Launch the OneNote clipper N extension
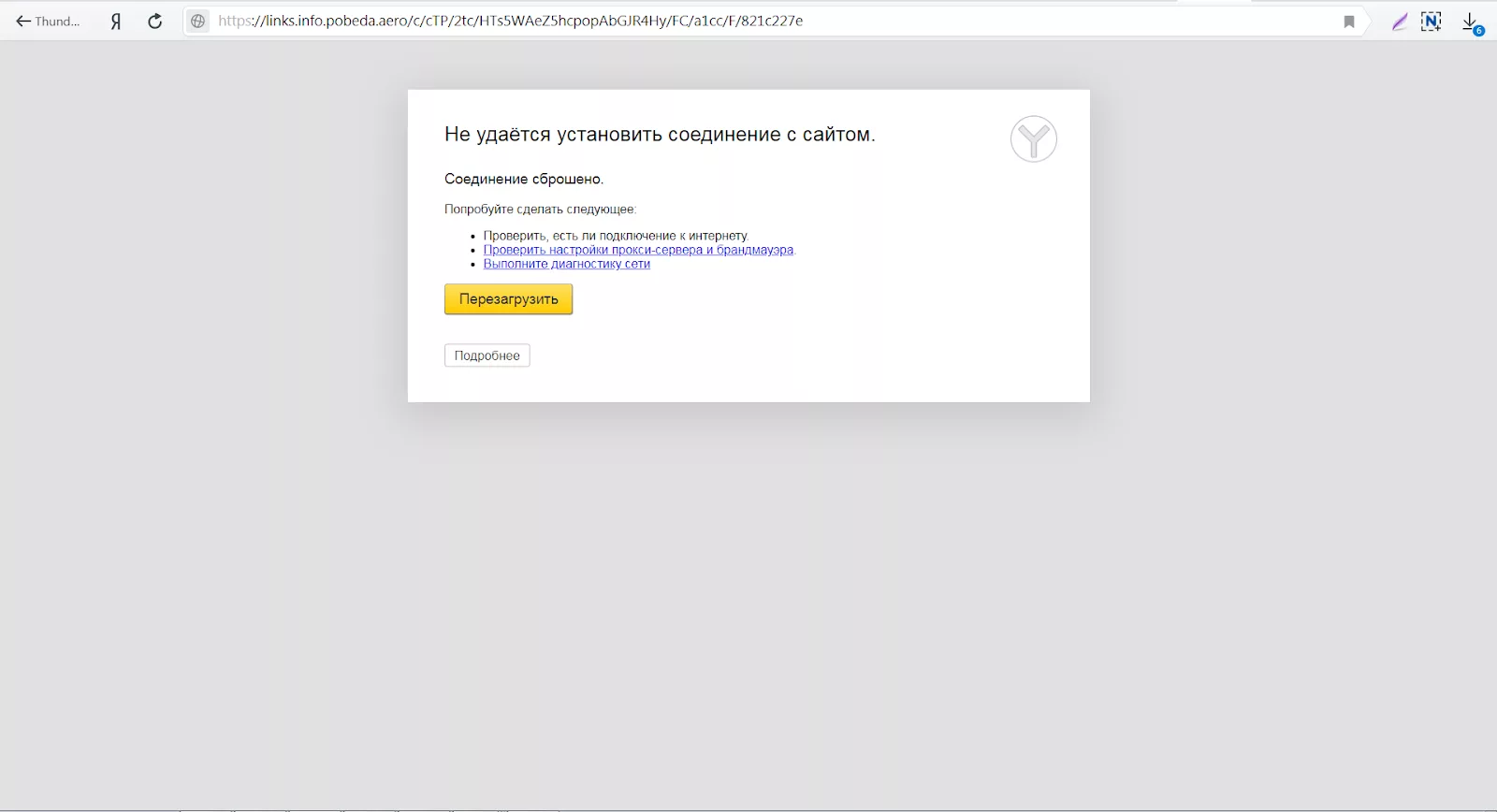 (x=1431, y=22)
